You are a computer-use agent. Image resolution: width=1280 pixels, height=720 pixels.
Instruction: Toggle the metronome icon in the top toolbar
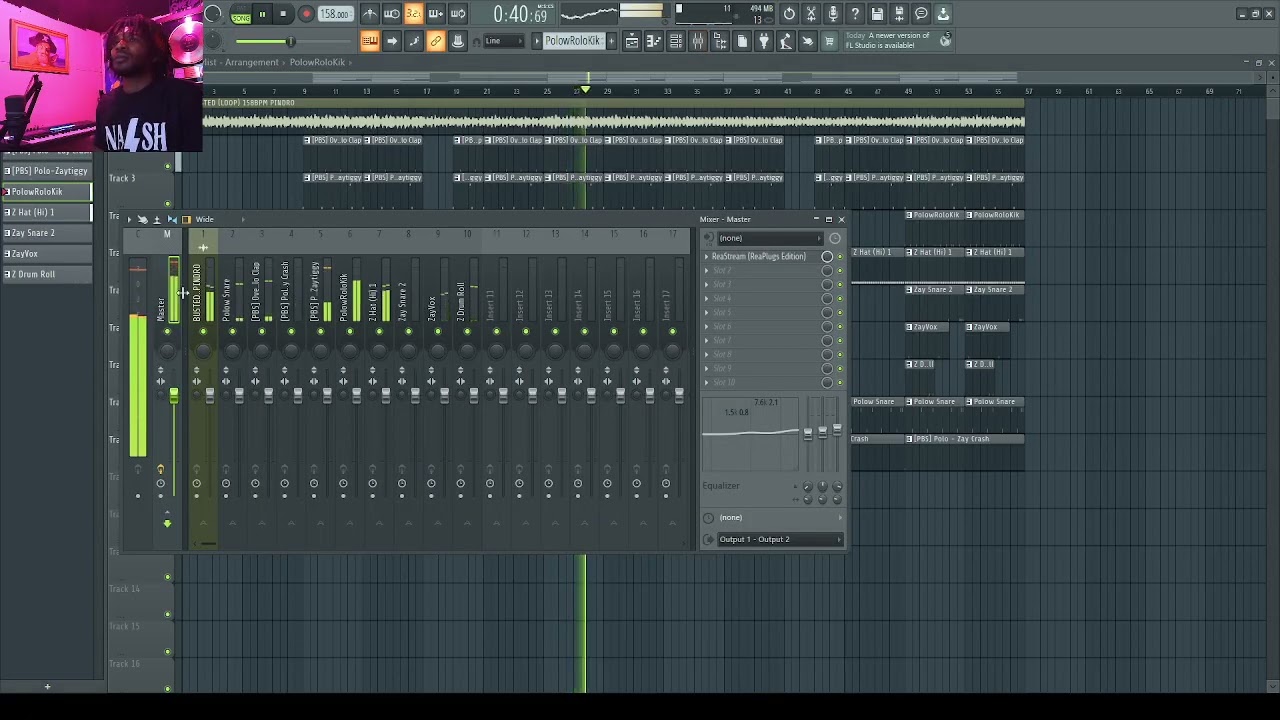click(x=370, y=14)
